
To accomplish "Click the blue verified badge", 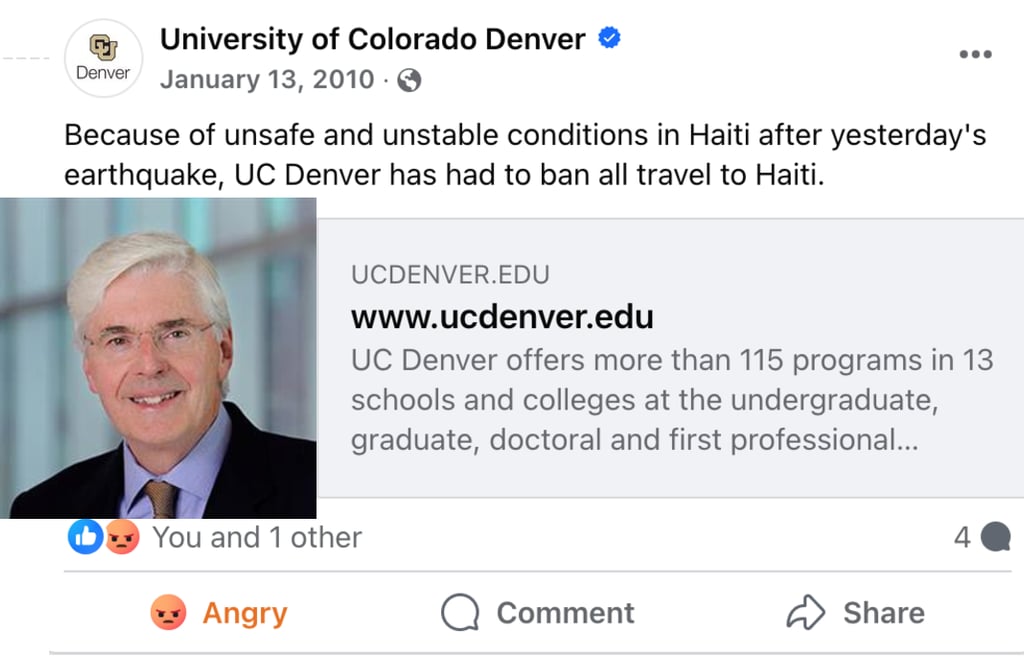I will pyautogui.click(x=609, y=39).
